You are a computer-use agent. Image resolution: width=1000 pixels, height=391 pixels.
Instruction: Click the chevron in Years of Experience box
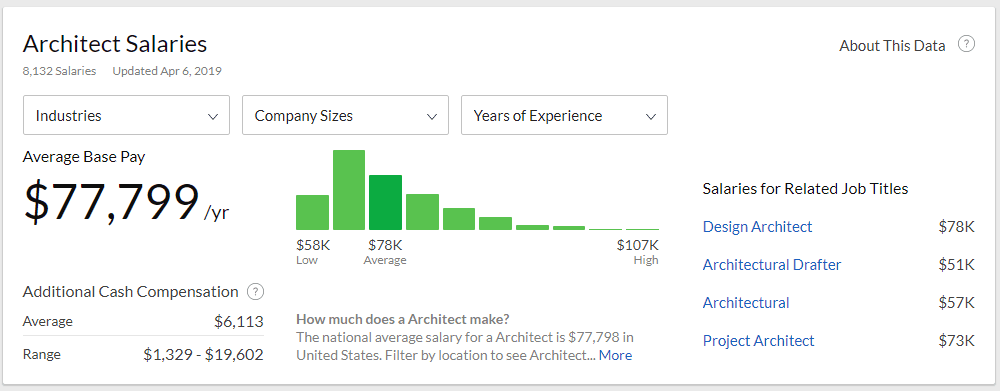coord(651,117)
